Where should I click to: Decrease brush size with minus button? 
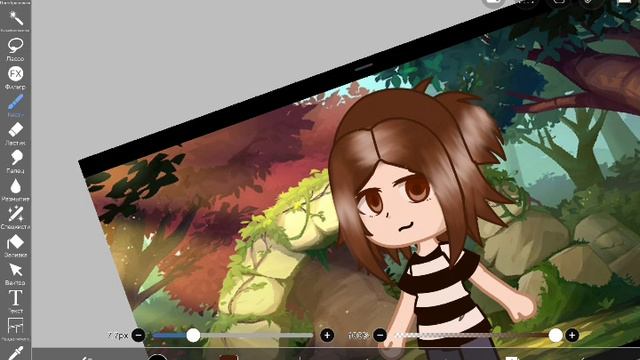point(138,336)
